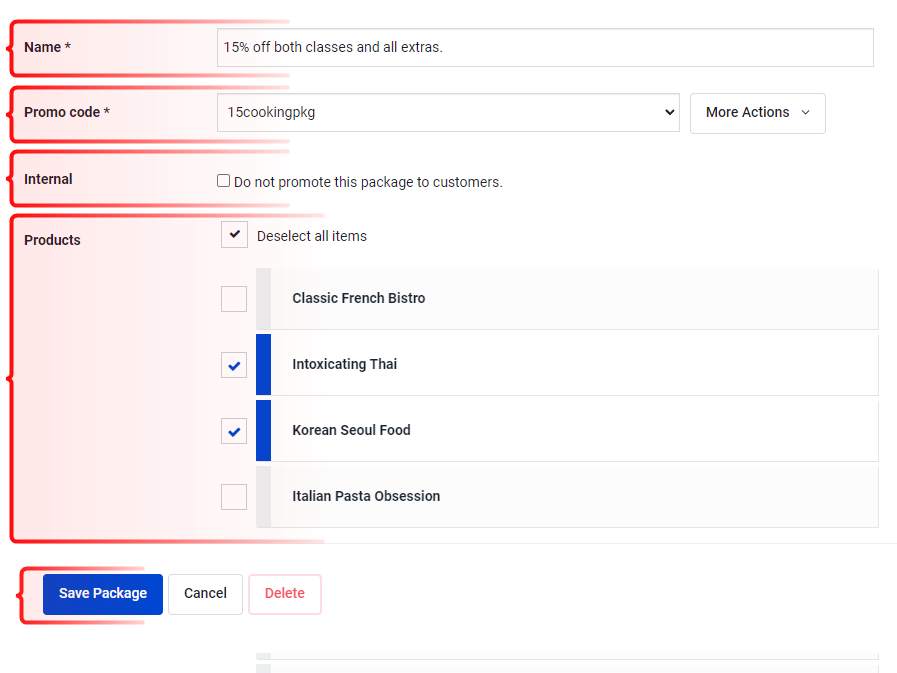Click the Deselect all items label
Screen dimensions: 897x673
[x=312, y=236]
